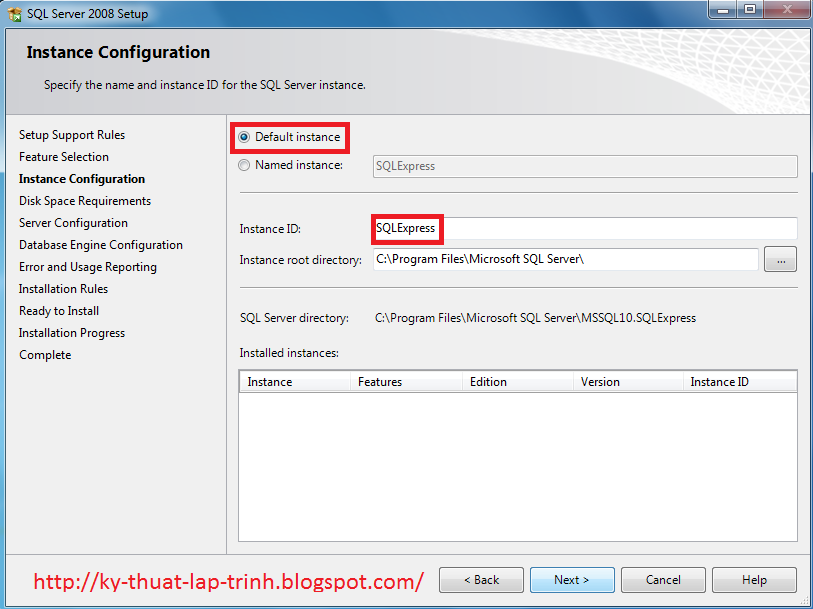Select Feature Selection step
The height and width of the screenshot is (609, 813).
(x=64, y=157)
